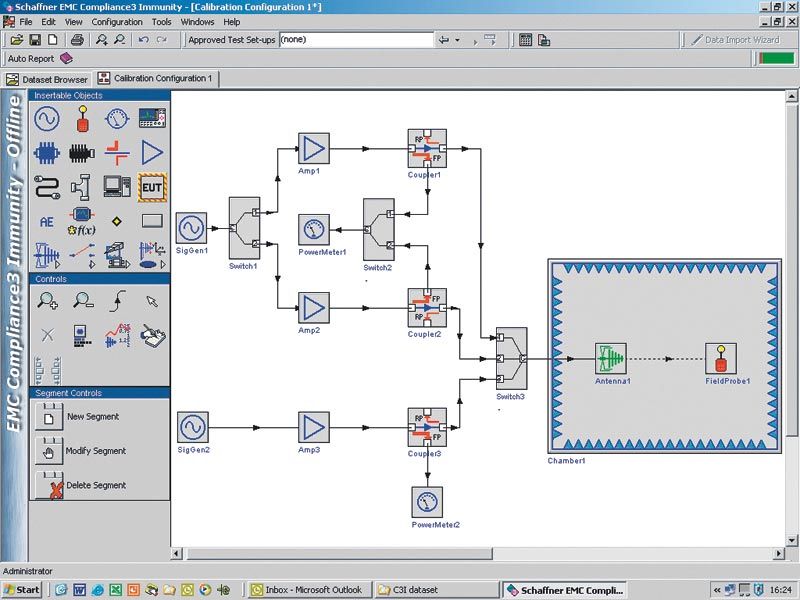This screenshot has height=600, width=800.
Task: Select the Antenna1 block in chamber
Action: click(611, 359)
